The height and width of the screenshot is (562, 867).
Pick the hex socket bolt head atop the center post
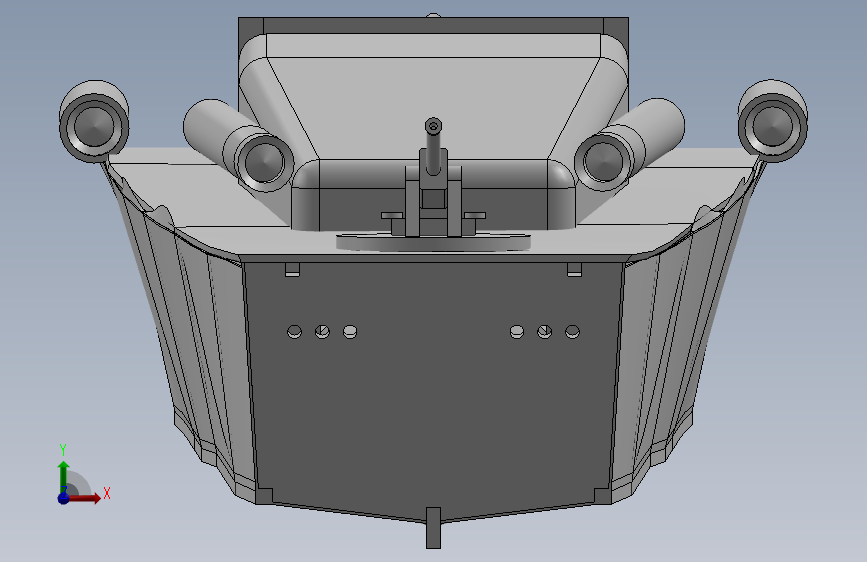[434, 126]
